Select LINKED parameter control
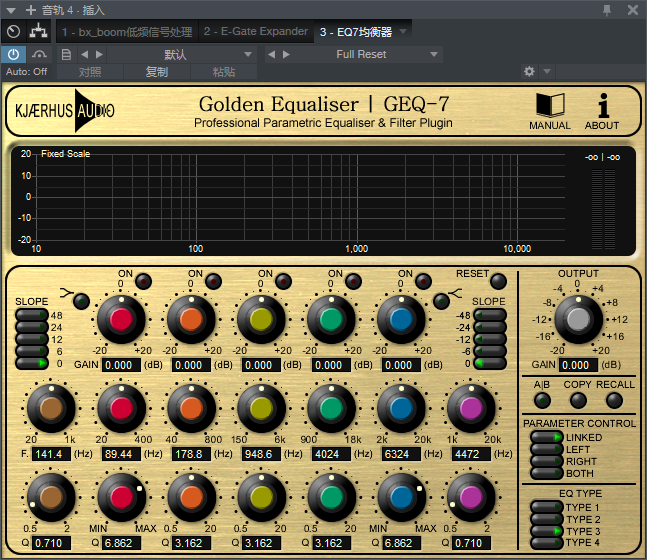 point(547,437)
